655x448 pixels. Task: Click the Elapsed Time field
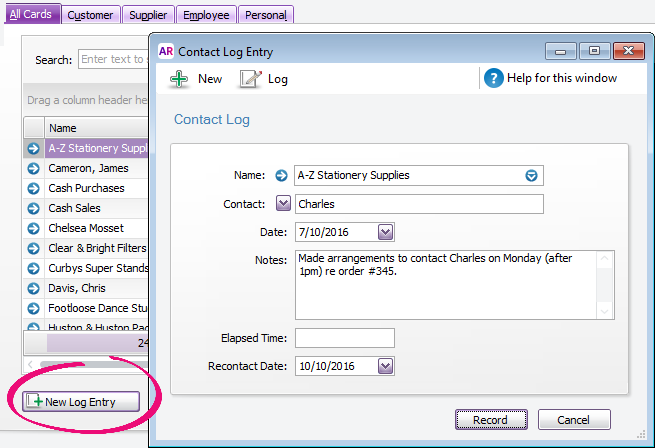click(x=345, y=338)
